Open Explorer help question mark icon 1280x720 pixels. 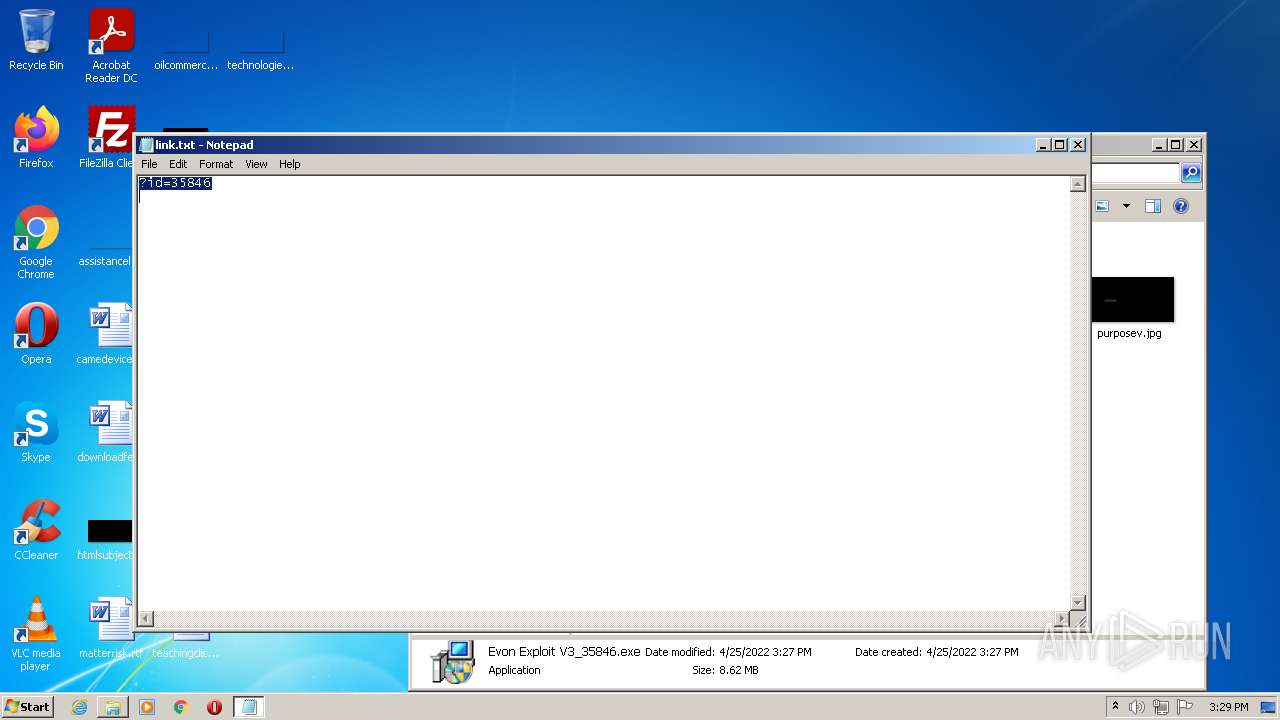[1181, 206]
